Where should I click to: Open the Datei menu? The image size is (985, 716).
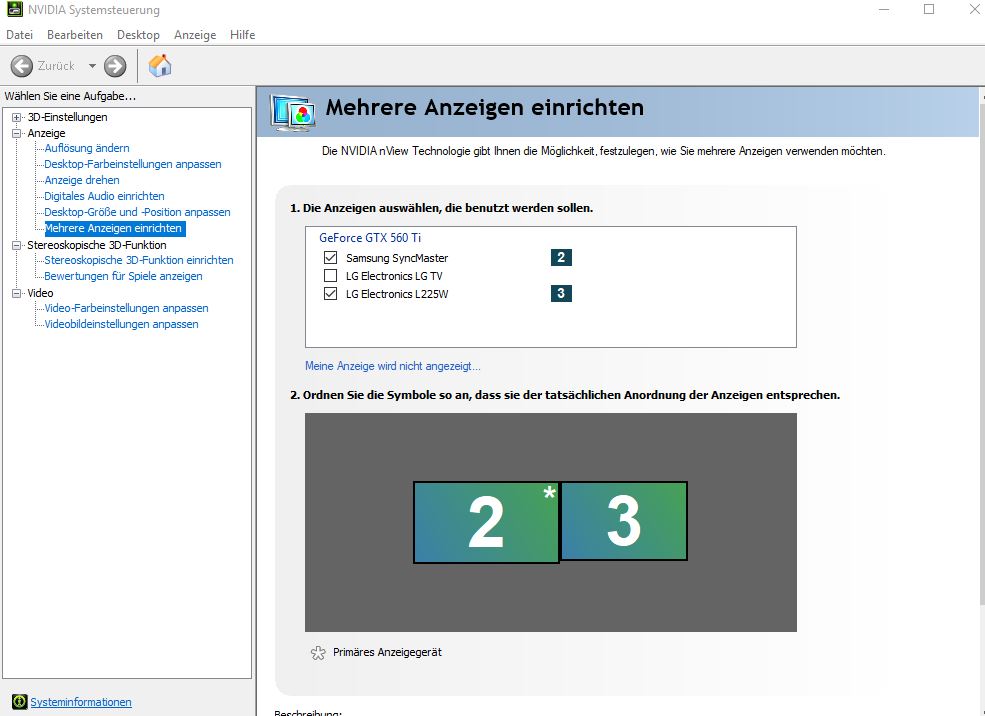[19, 35]
